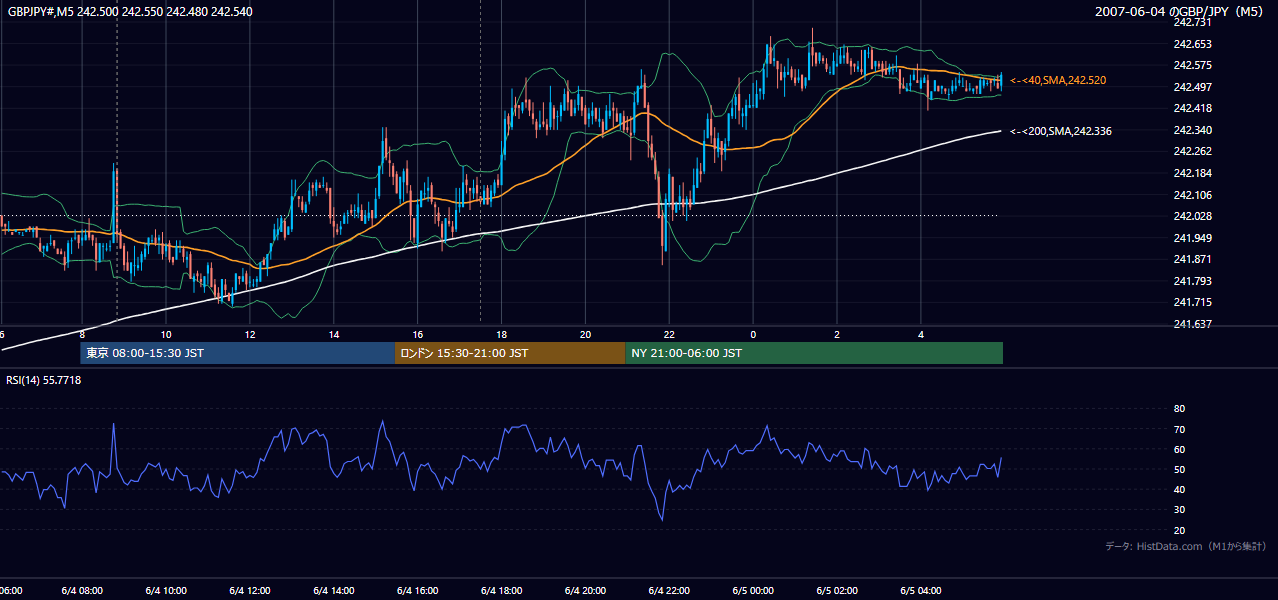Click the RSI 40 level label
The image size is (1278, 600).
coord(1179,489)
